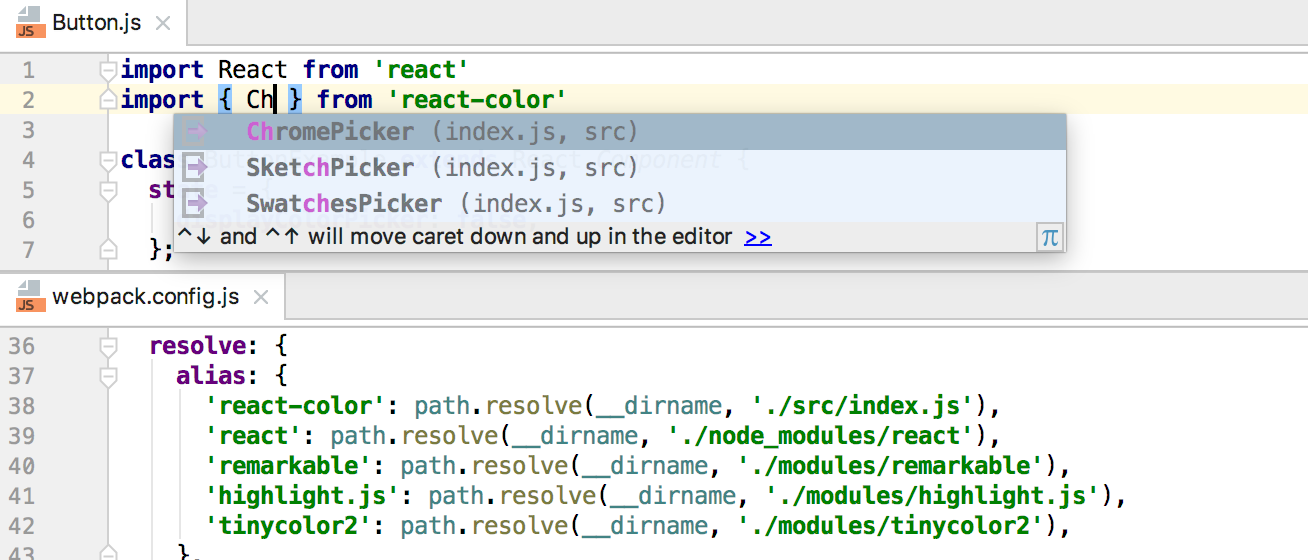Screen dimensions: 1308x560
Task: Click the word React on line 1
Action: point(253,70)
